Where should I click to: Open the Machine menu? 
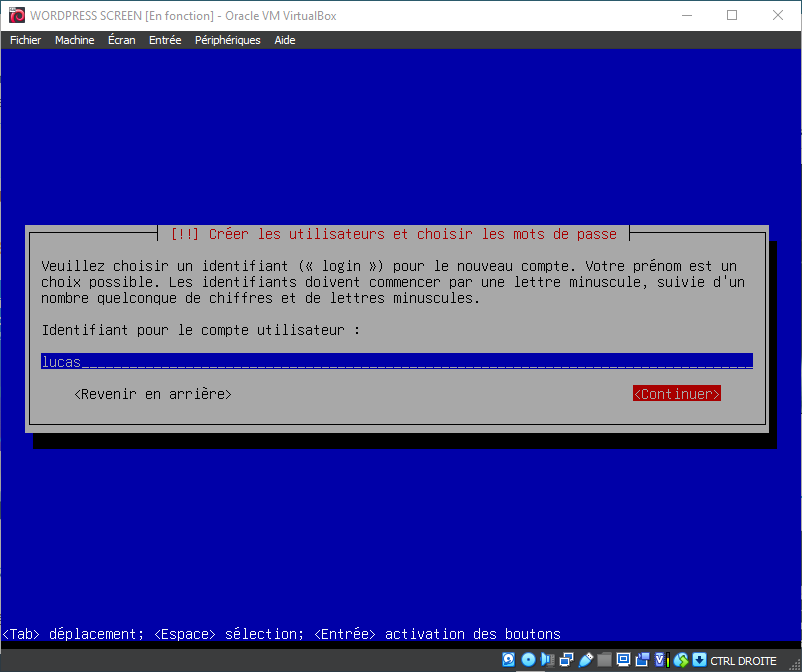click(74, 40)
